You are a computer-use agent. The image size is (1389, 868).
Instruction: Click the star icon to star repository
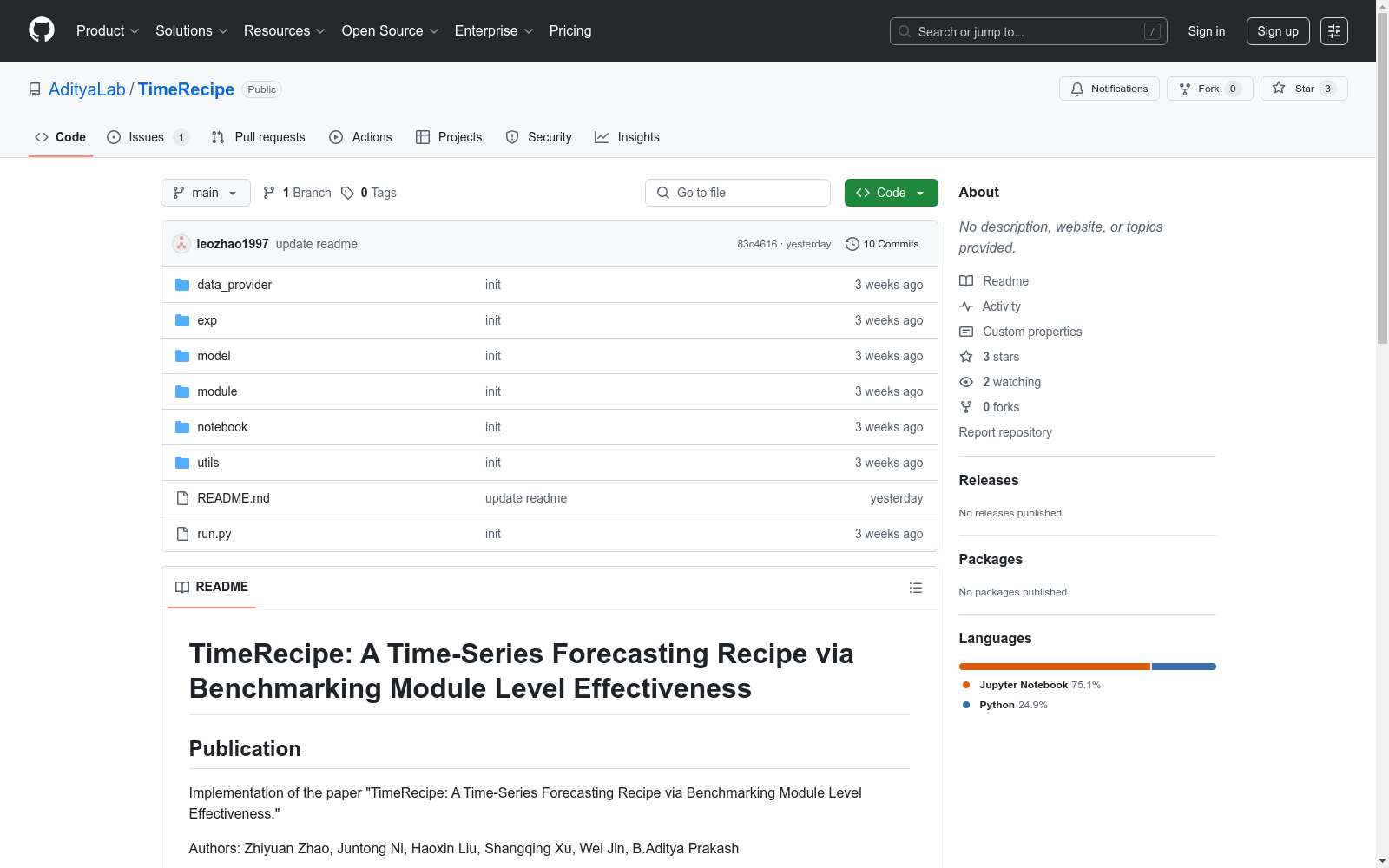pyautogui.click(x=1279, y=88)
